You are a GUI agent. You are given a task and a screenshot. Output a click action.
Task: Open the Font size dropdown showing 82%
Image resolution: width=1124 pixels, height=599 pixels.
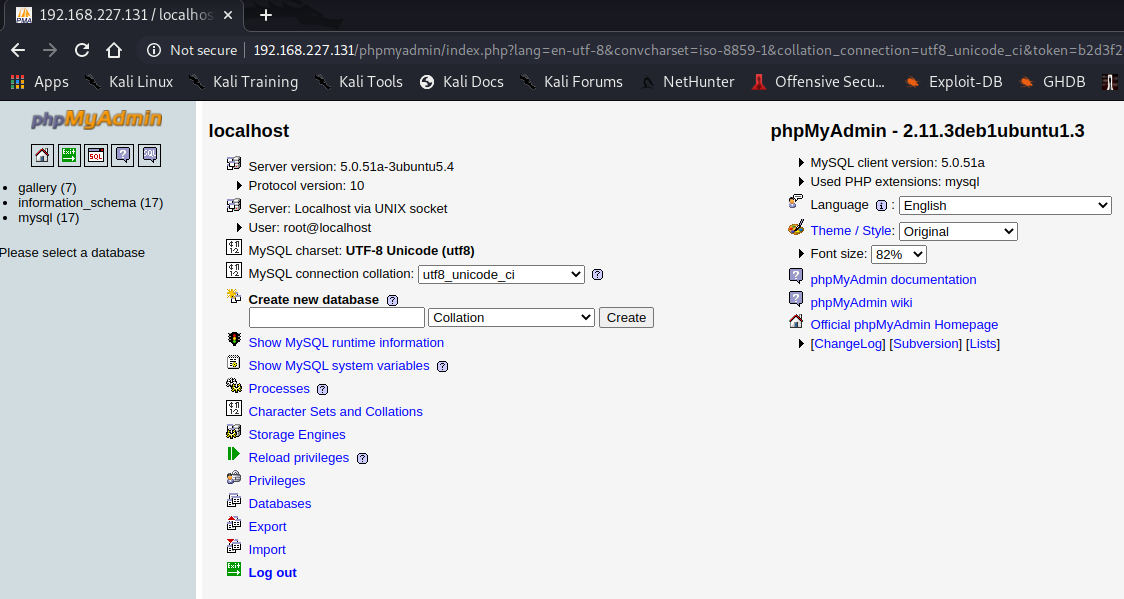[x=898, y=254]
